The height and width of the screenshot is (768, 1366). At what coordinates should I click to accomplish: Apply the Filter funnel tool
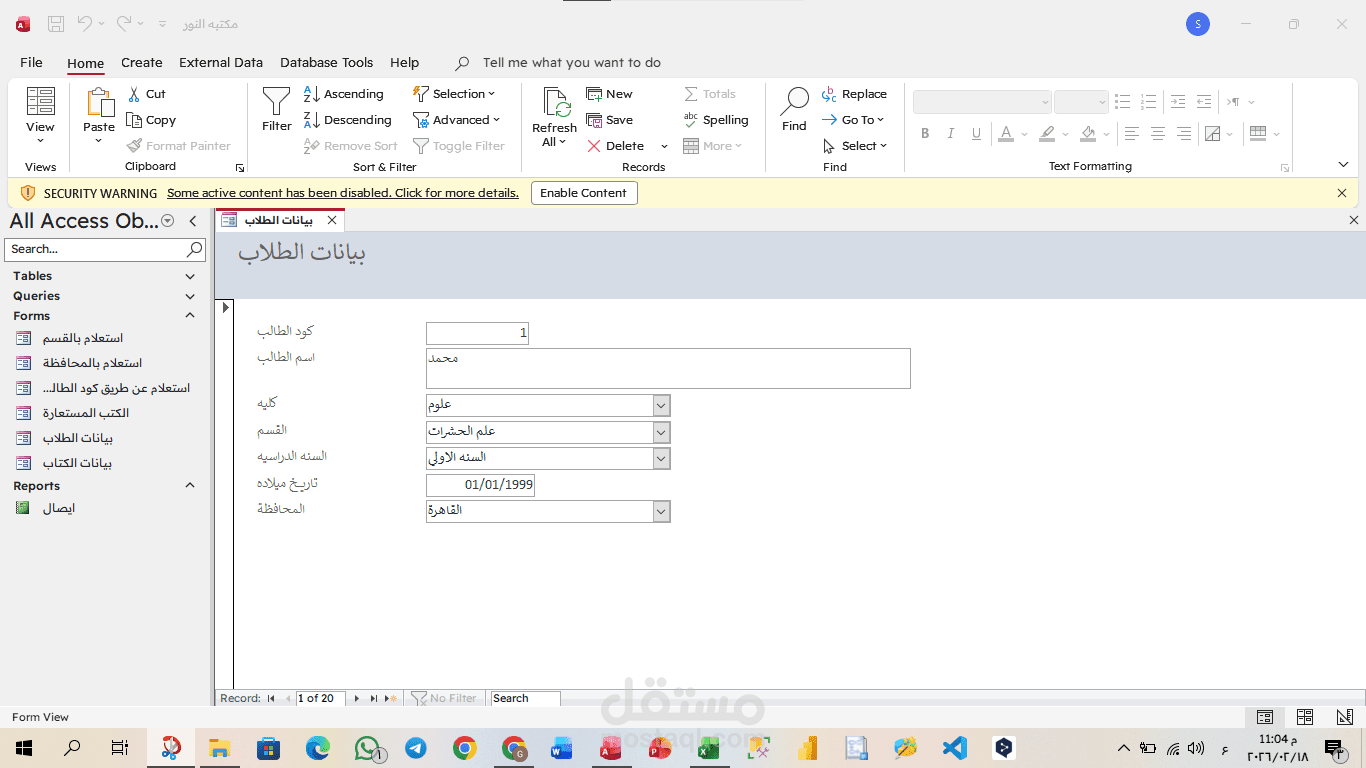pyautogui.click(x=277, y=110)
